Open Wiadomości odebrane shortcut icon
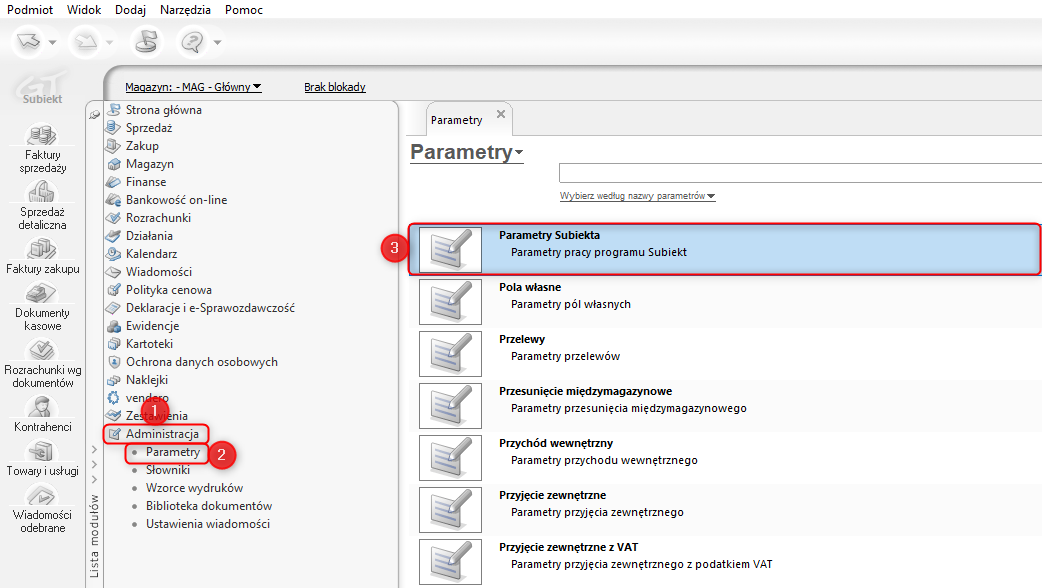The height and width of the screenshot is (588, 1042). pyautogui.click(x=41, y=497)
